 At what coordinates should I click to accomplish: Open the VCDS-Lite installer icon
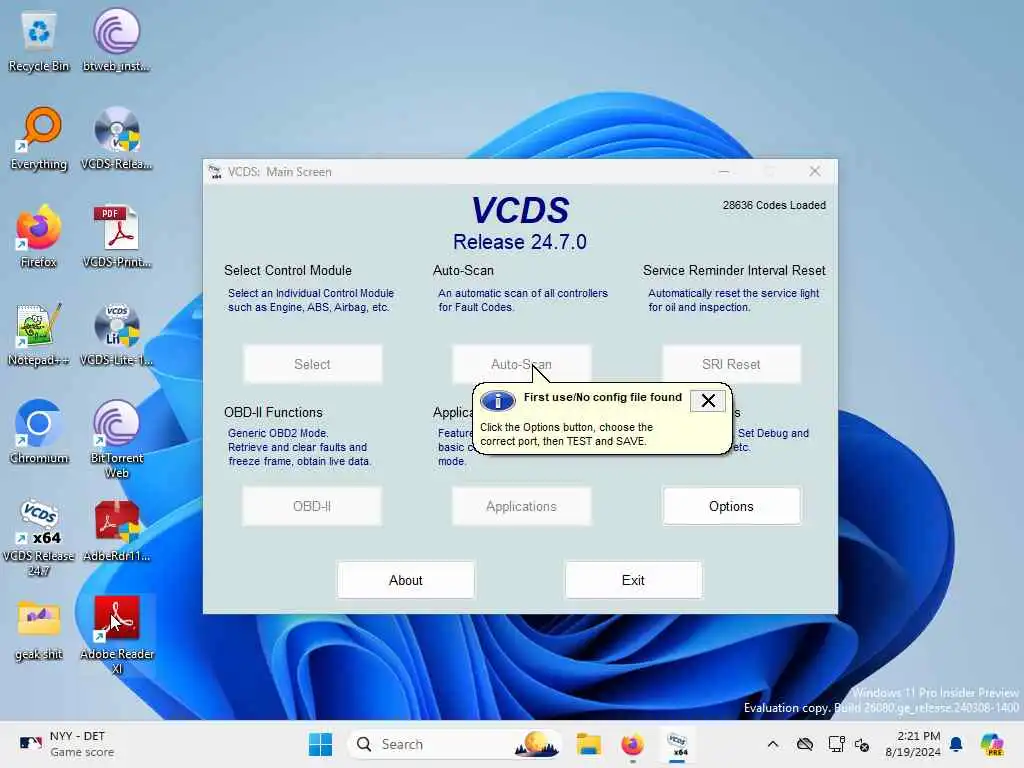tap(116, 334)
